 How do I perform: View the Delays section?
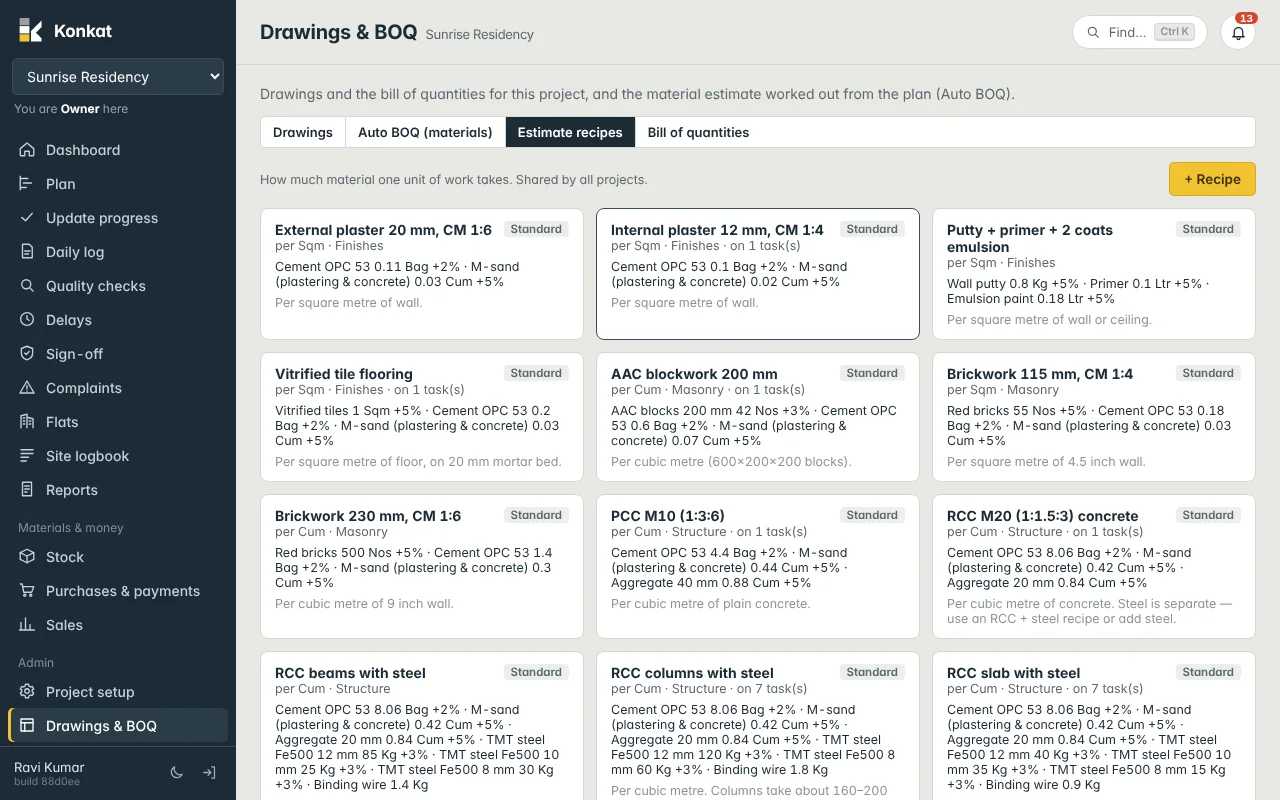(118, 320)
